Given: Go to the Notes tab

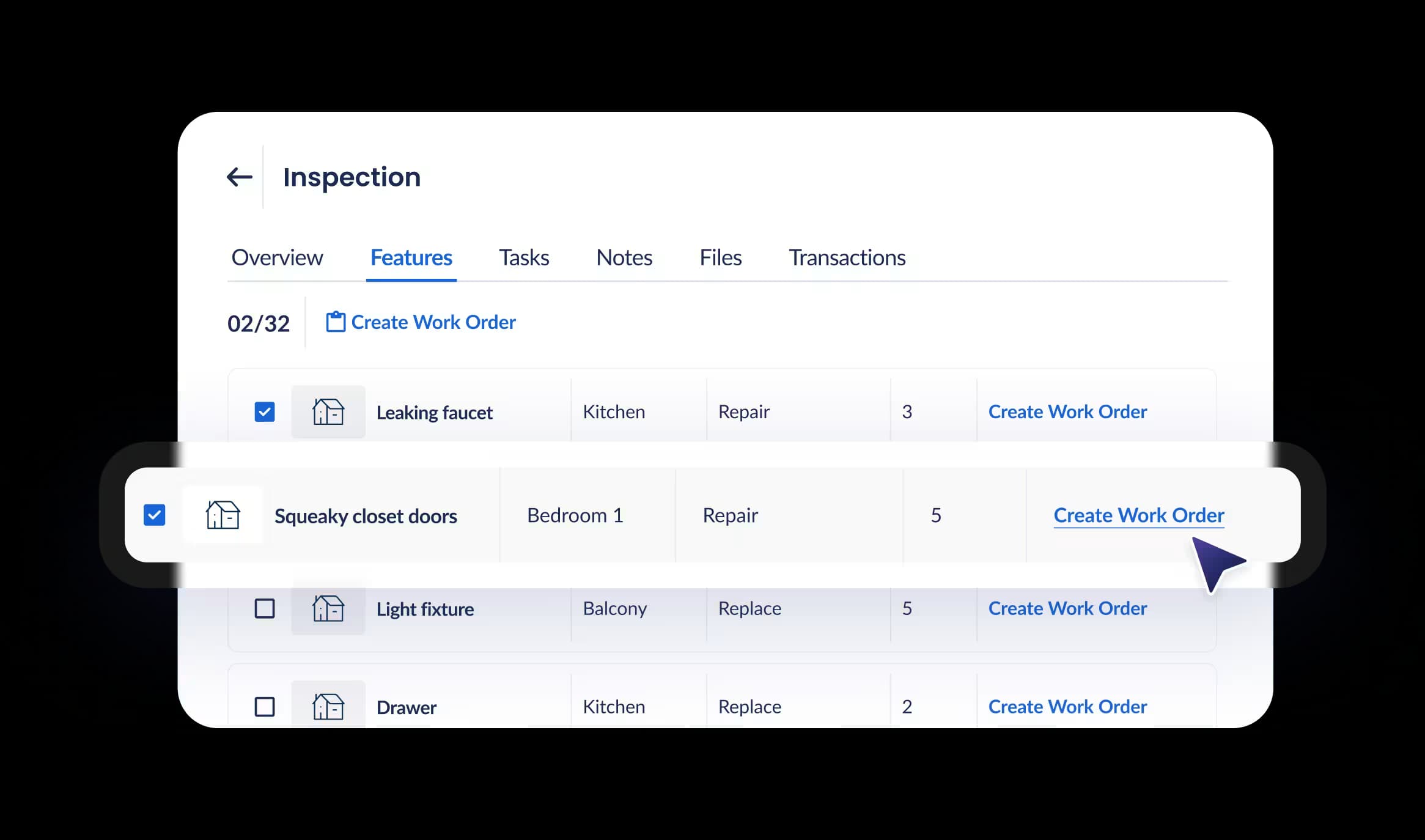Looking at the screenshot, I should point(624,257).
